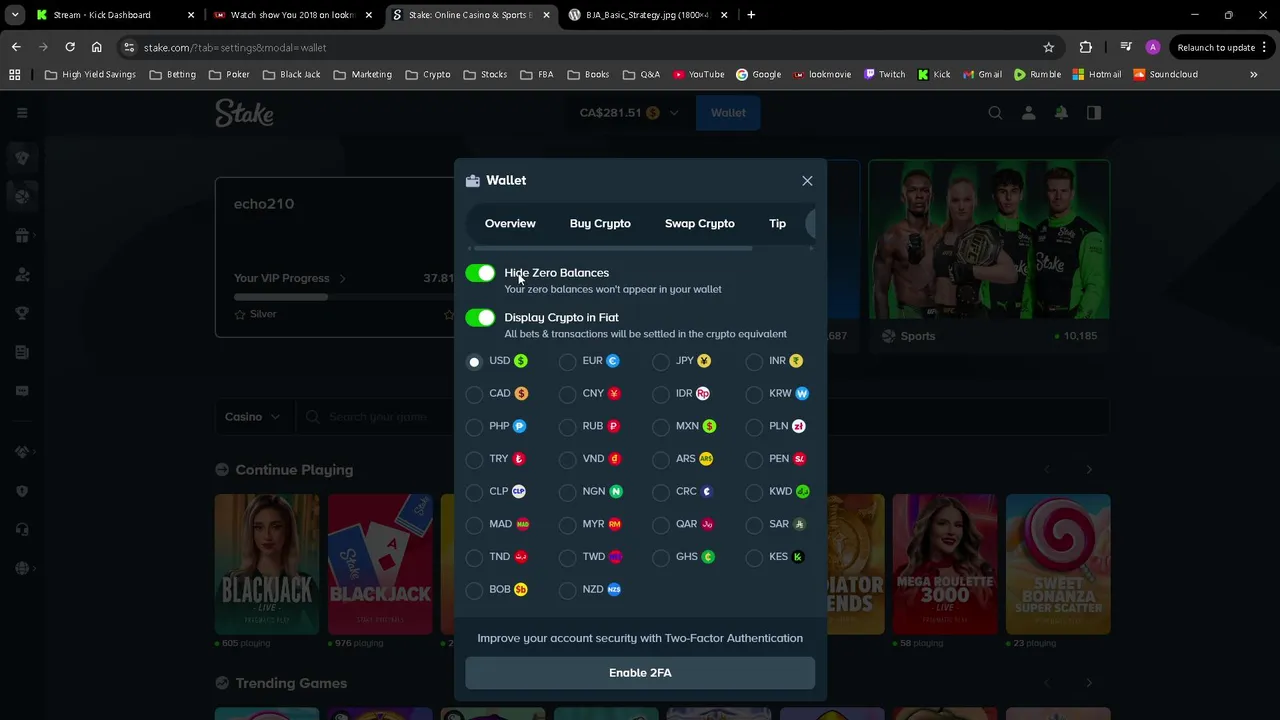Open the Swap Crypto tab
1280x720 pixels.
700,223
